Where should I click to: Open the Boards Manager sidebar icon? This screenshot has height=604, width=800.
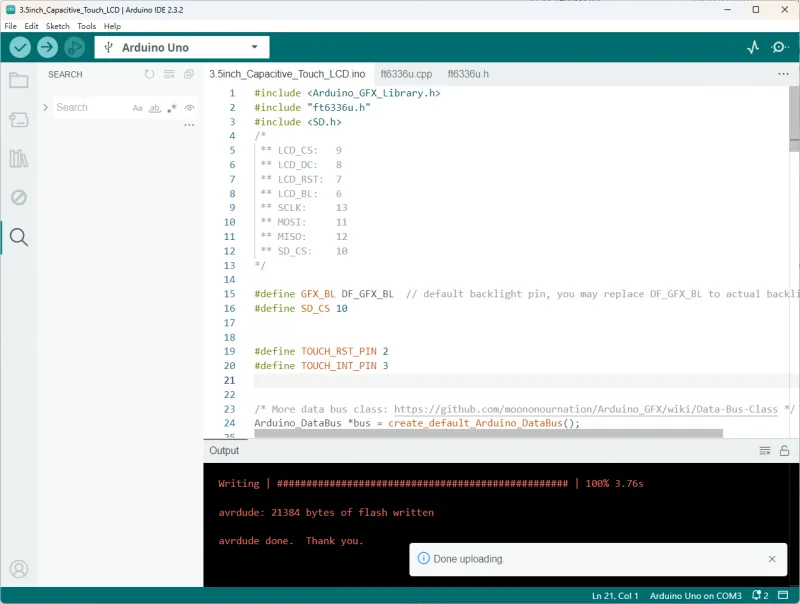[x=19, y=120]
